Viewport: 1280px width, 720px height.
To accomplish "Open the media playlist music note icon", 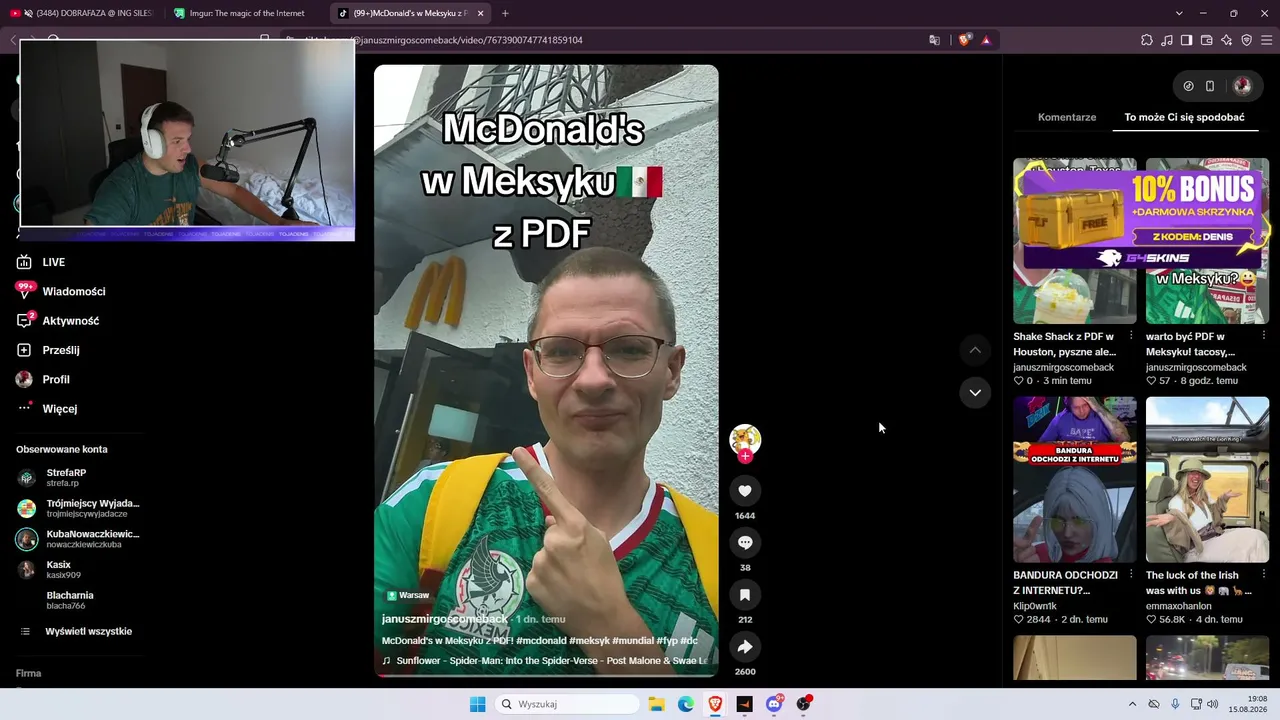I will [1167, 40].
